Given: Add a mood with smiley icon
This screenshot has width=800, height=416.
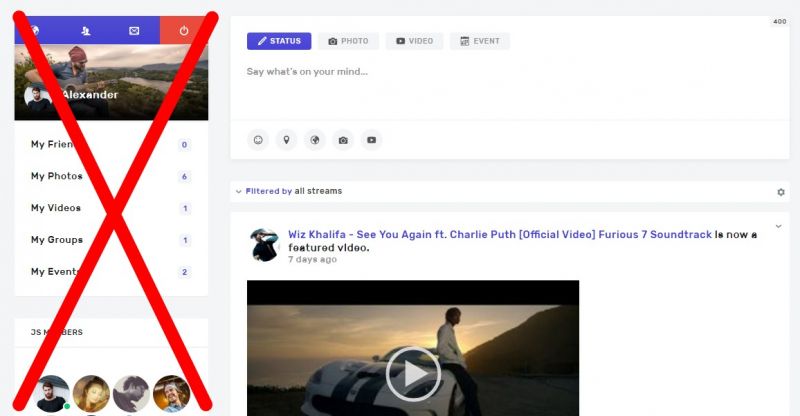Looking at the screenshot, I should [x=258, y=140].
